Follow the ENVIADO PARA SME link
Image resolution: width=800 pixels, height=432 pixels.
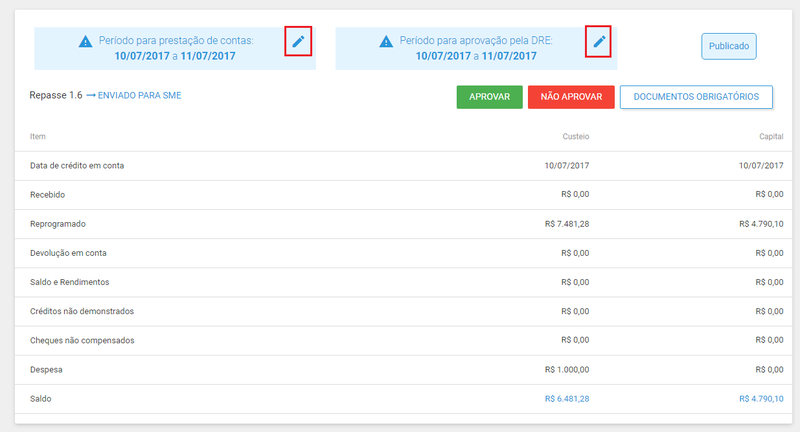(x=139, y=95)
